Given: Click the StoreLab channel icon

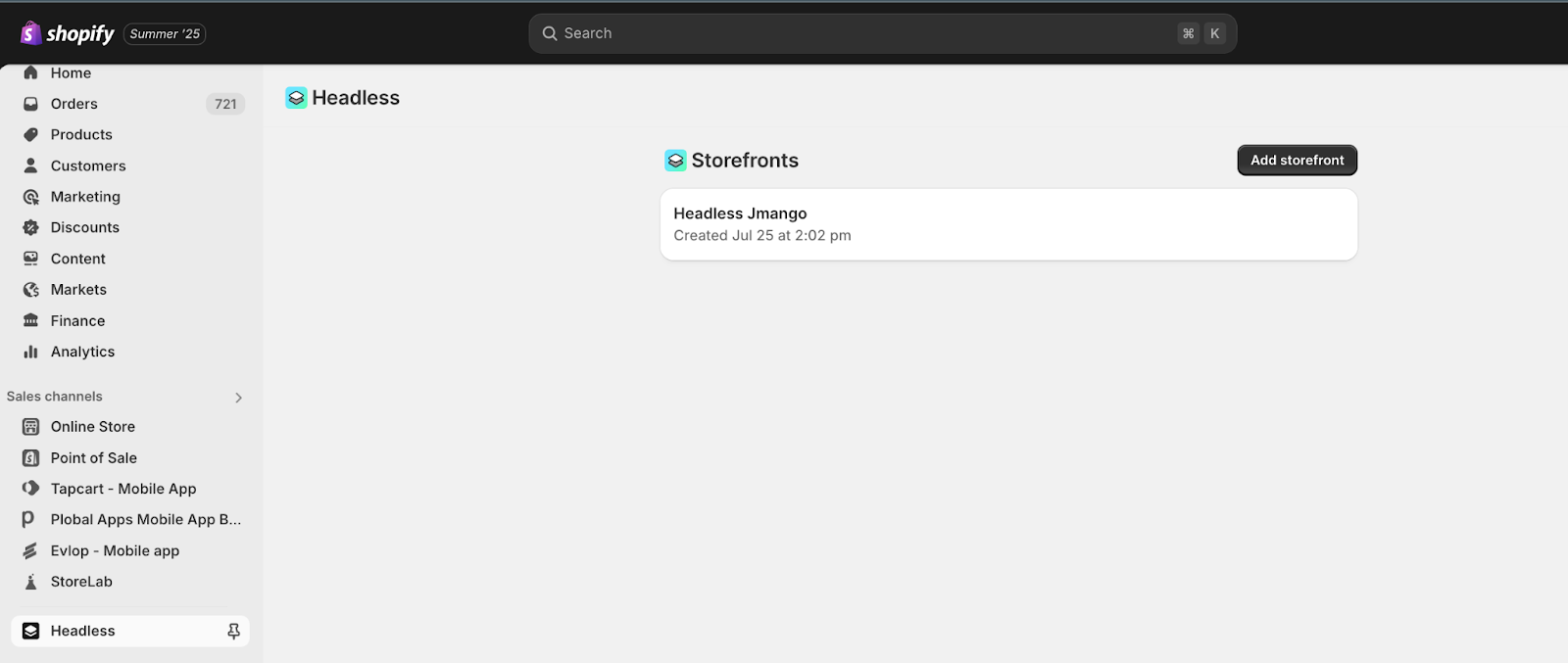Looking at the screenshot, I should [31, 582].
